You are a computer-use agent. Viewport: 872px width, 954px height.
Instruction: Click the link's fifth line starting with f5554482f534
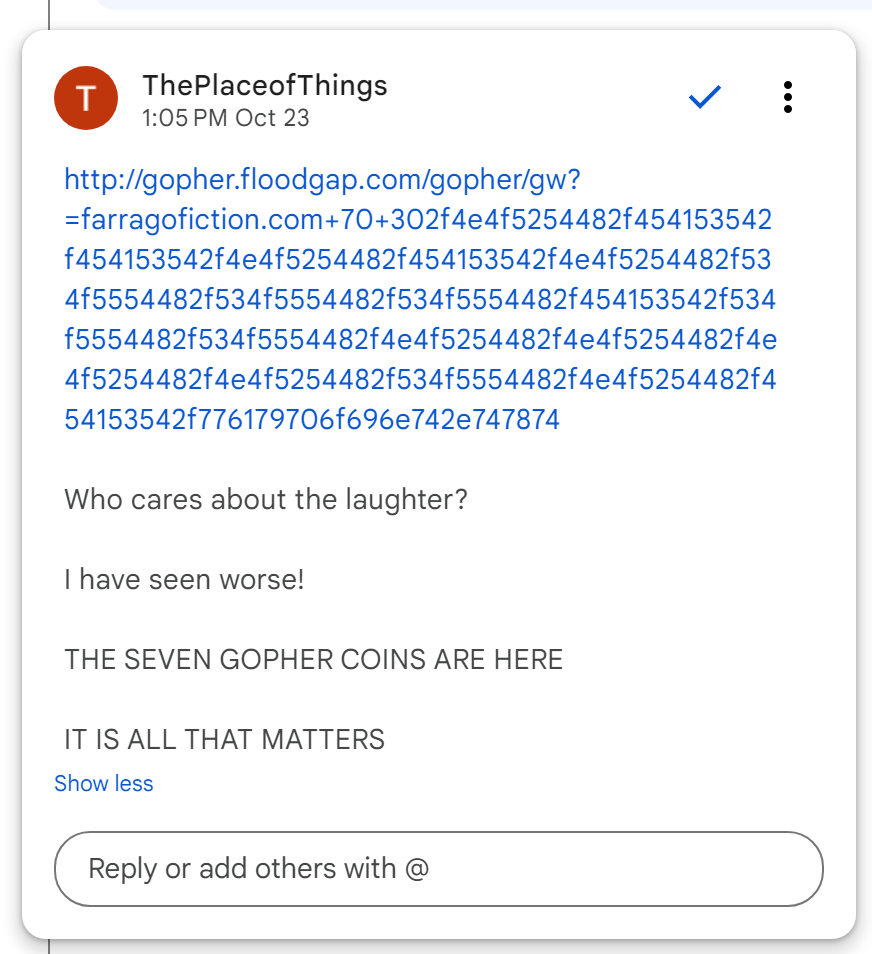point(420,340)
